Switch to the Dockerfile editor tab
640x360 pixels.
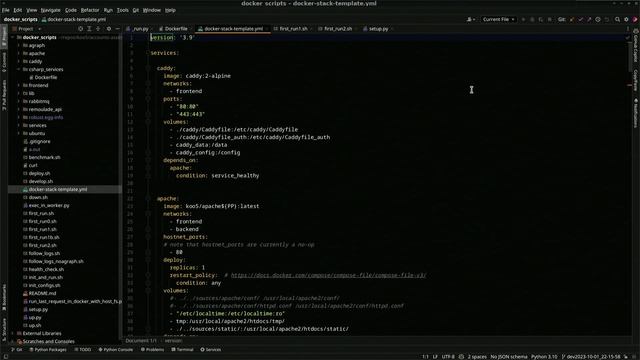pos(173,29)
